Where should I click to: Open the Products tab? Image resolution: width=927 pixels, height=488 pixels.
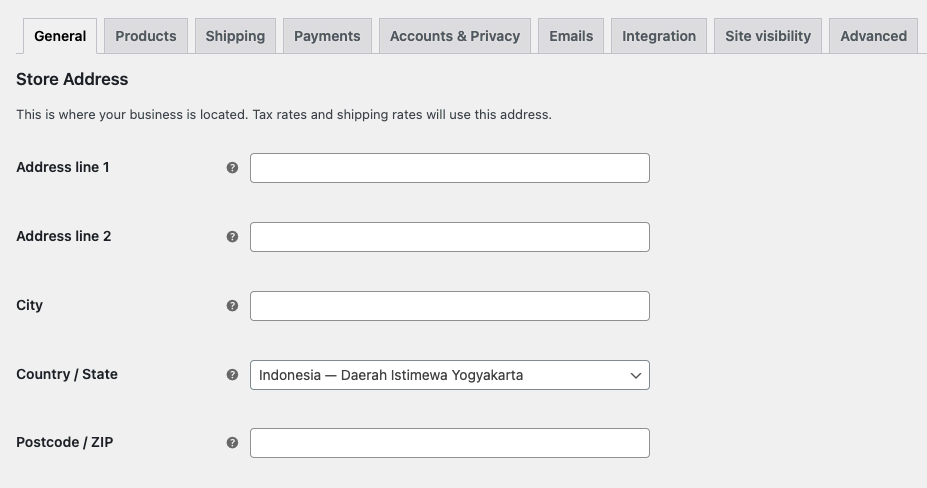(x=145, y=36)
